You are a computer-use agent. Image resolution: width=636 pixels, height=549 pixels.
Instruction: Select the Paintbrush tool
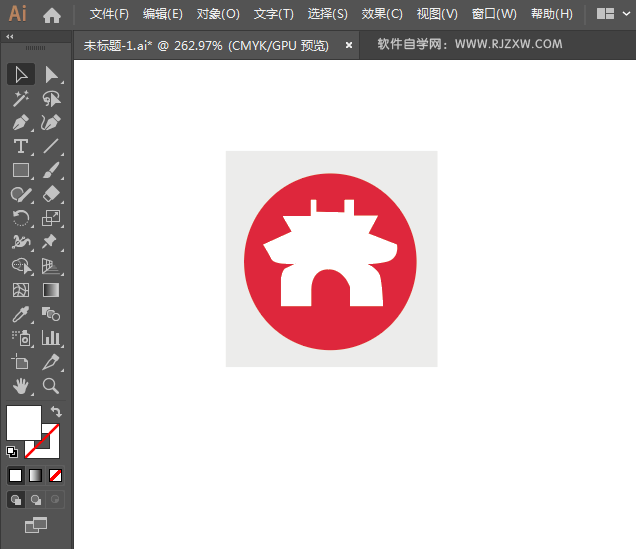click(51, 170)
